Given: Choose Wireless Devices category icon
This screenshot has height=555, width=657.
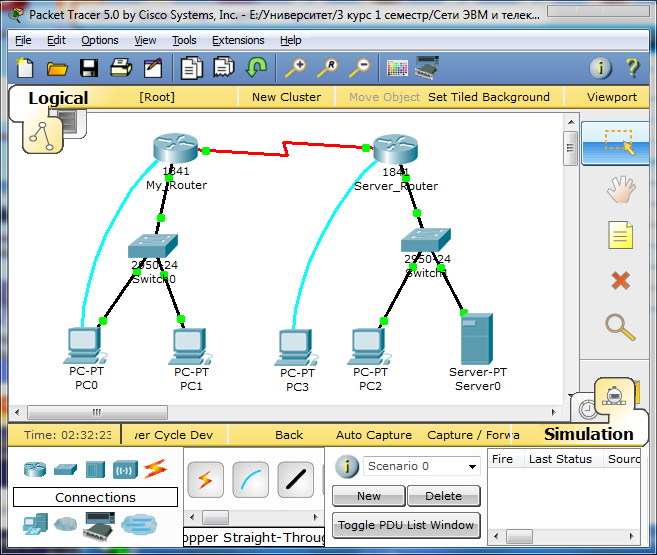Looking at the screenshot, I should point(125,470).
